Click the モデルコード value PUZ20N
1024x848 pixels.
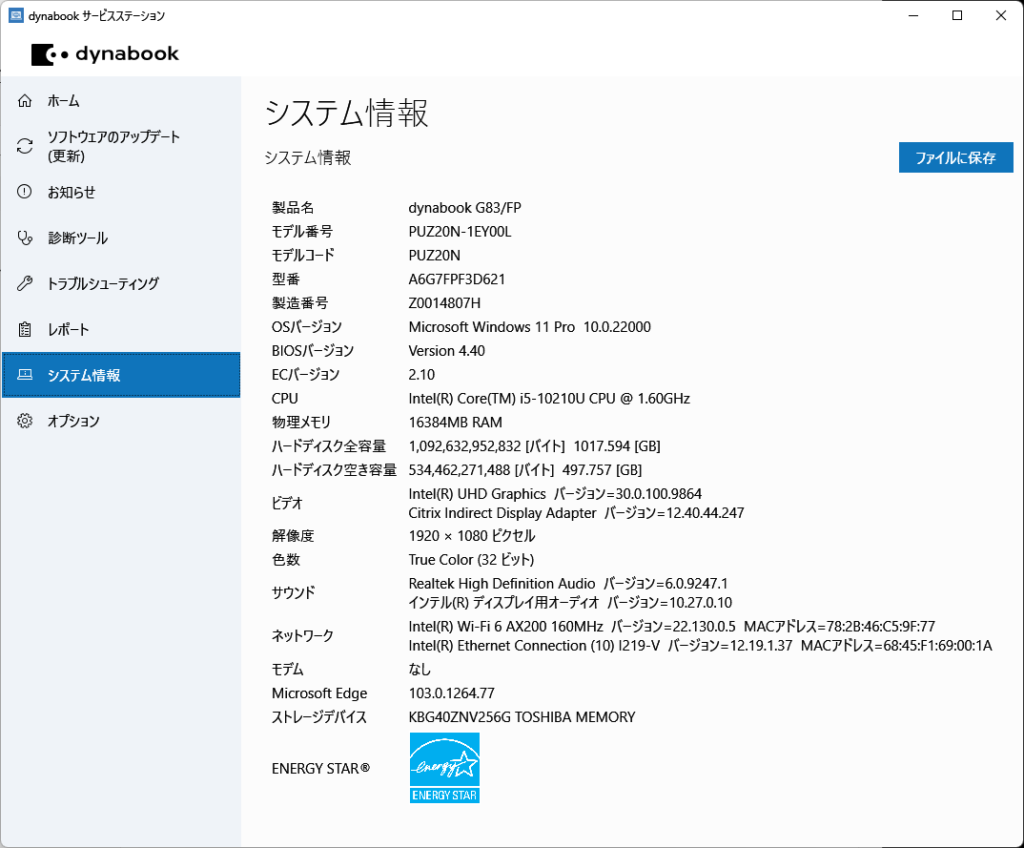[434, 255]
